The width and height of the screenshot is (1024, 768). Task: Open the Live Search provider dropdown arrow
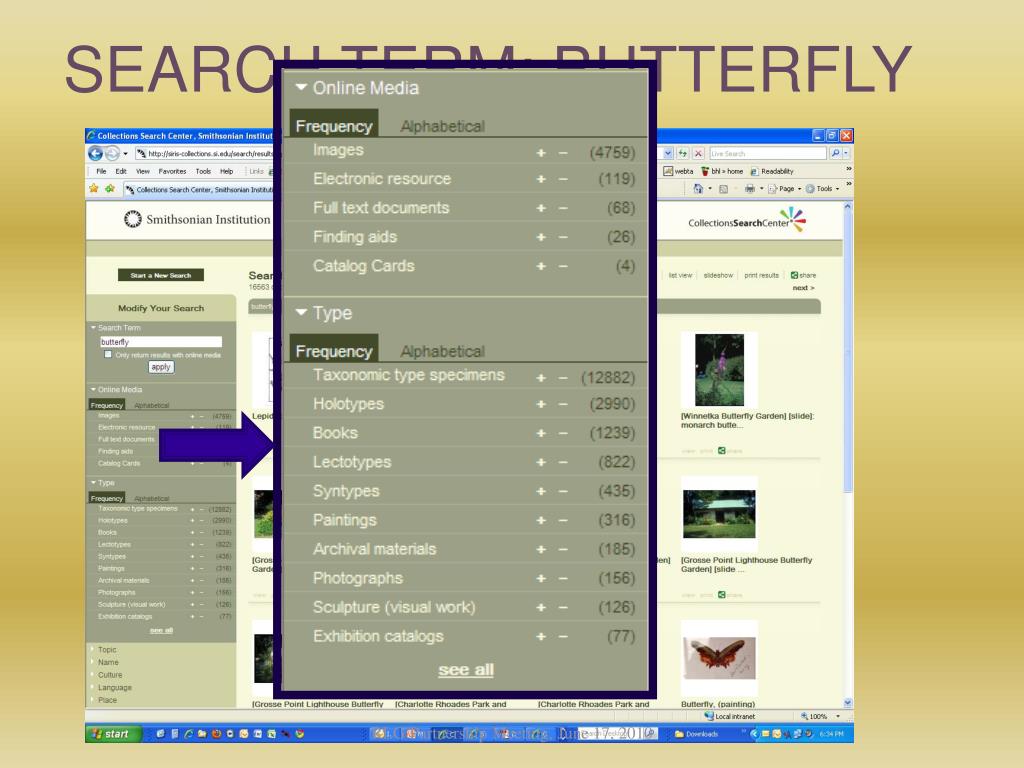tap(846, 153)
